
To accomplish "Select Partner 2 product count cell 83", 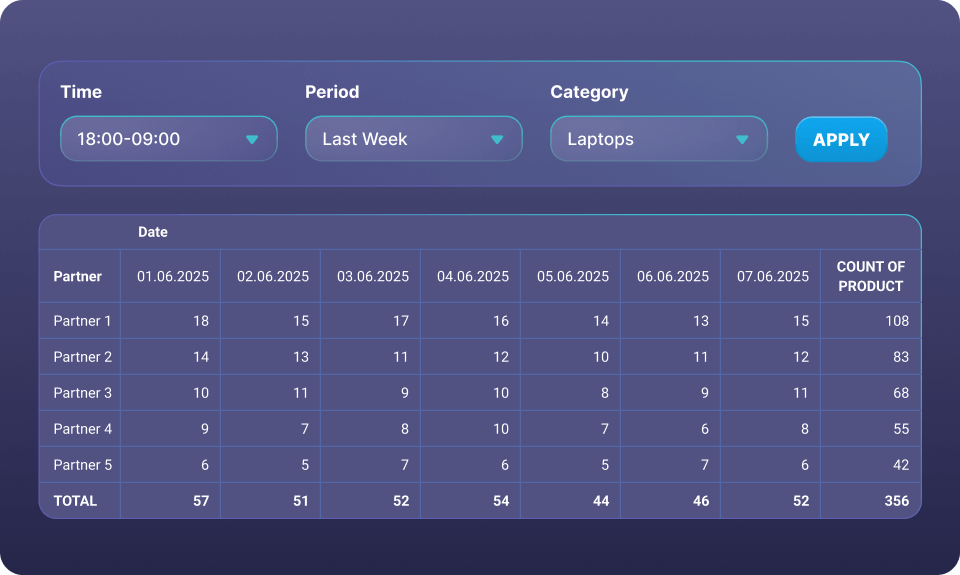I will 900,357.
